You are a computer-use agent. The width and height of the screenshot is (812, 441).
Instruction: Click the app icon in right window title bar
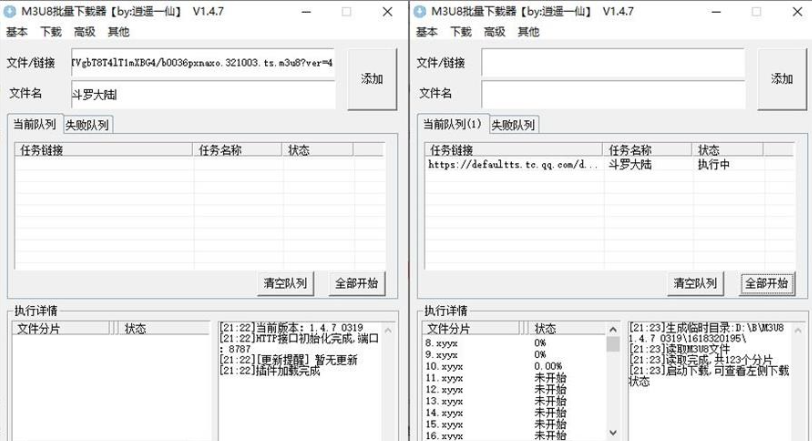[x=419, y=11]
